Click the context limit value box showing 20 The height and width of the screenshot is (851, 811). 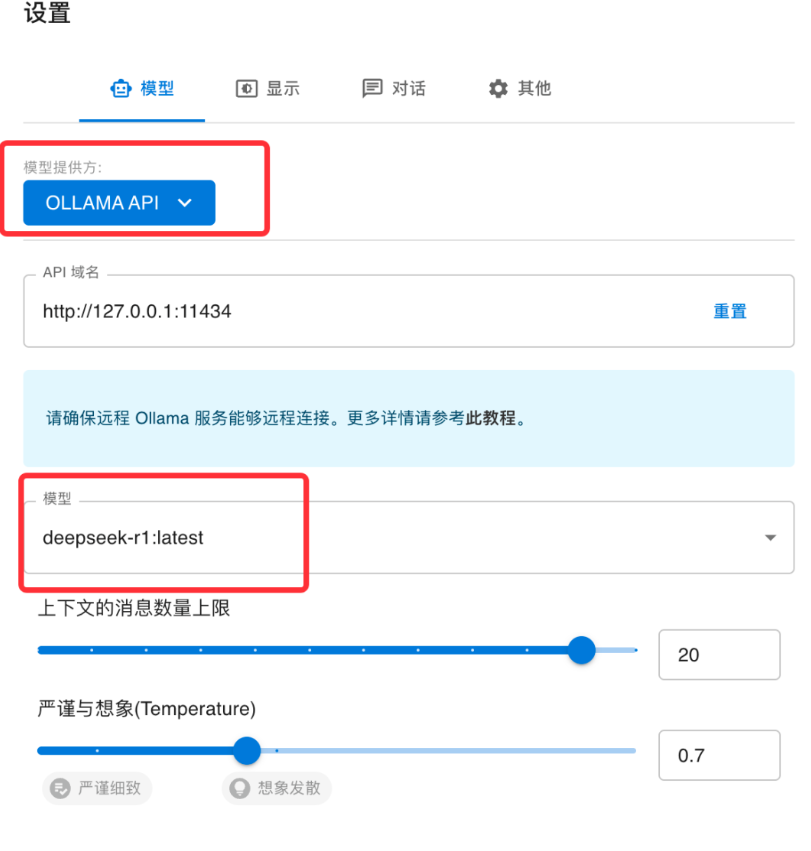point(719,655)
